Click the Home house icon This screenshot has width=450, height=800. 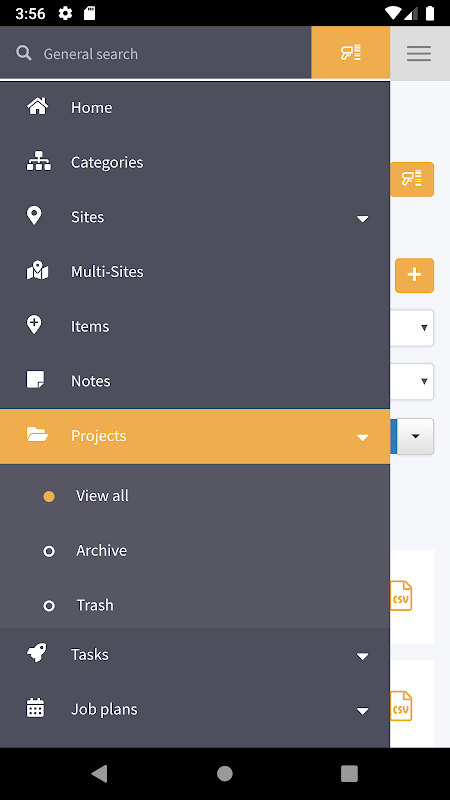37,107
